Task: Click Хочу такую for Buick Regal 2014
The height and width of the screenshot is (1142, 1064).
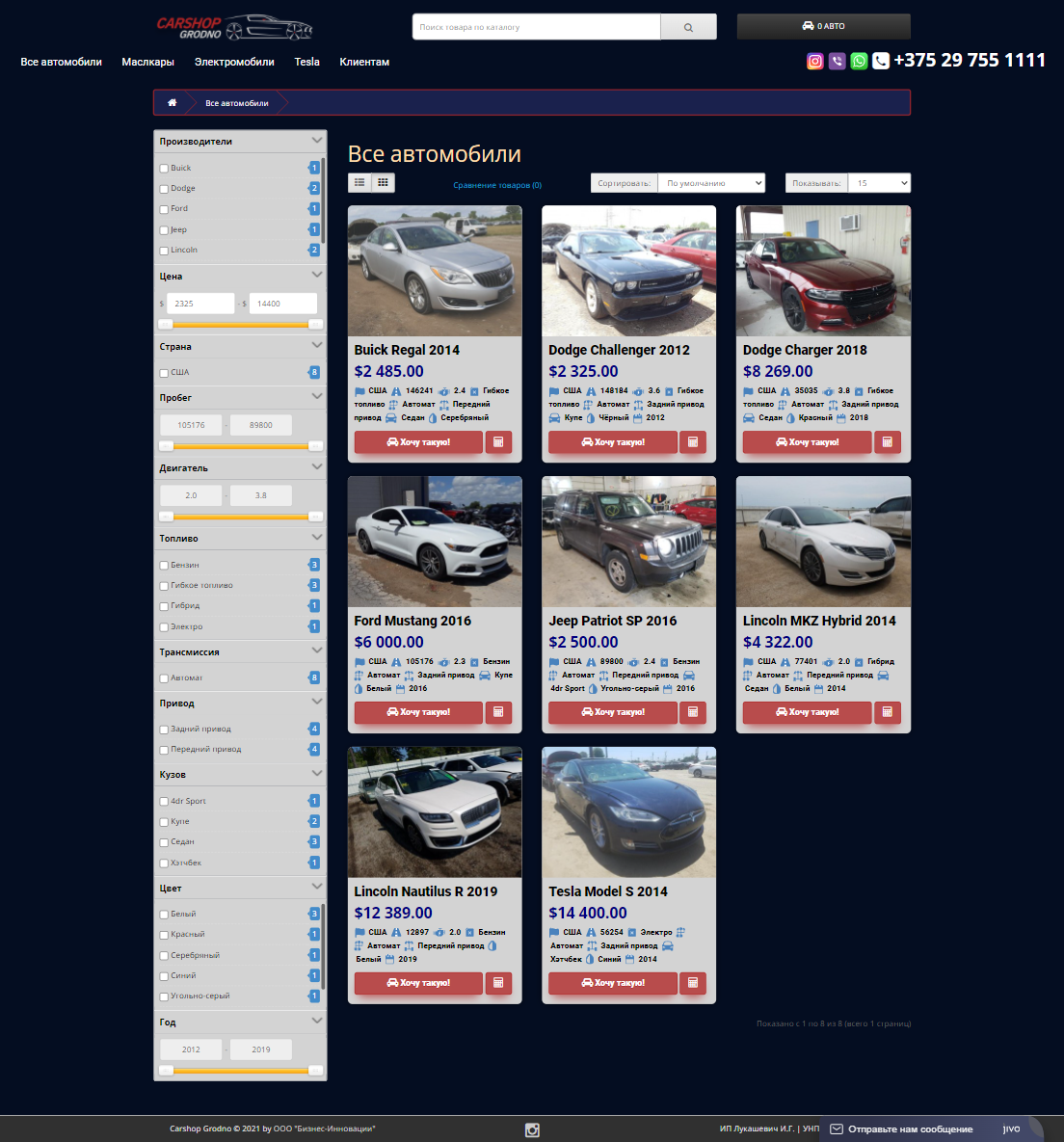Action: 418,442
